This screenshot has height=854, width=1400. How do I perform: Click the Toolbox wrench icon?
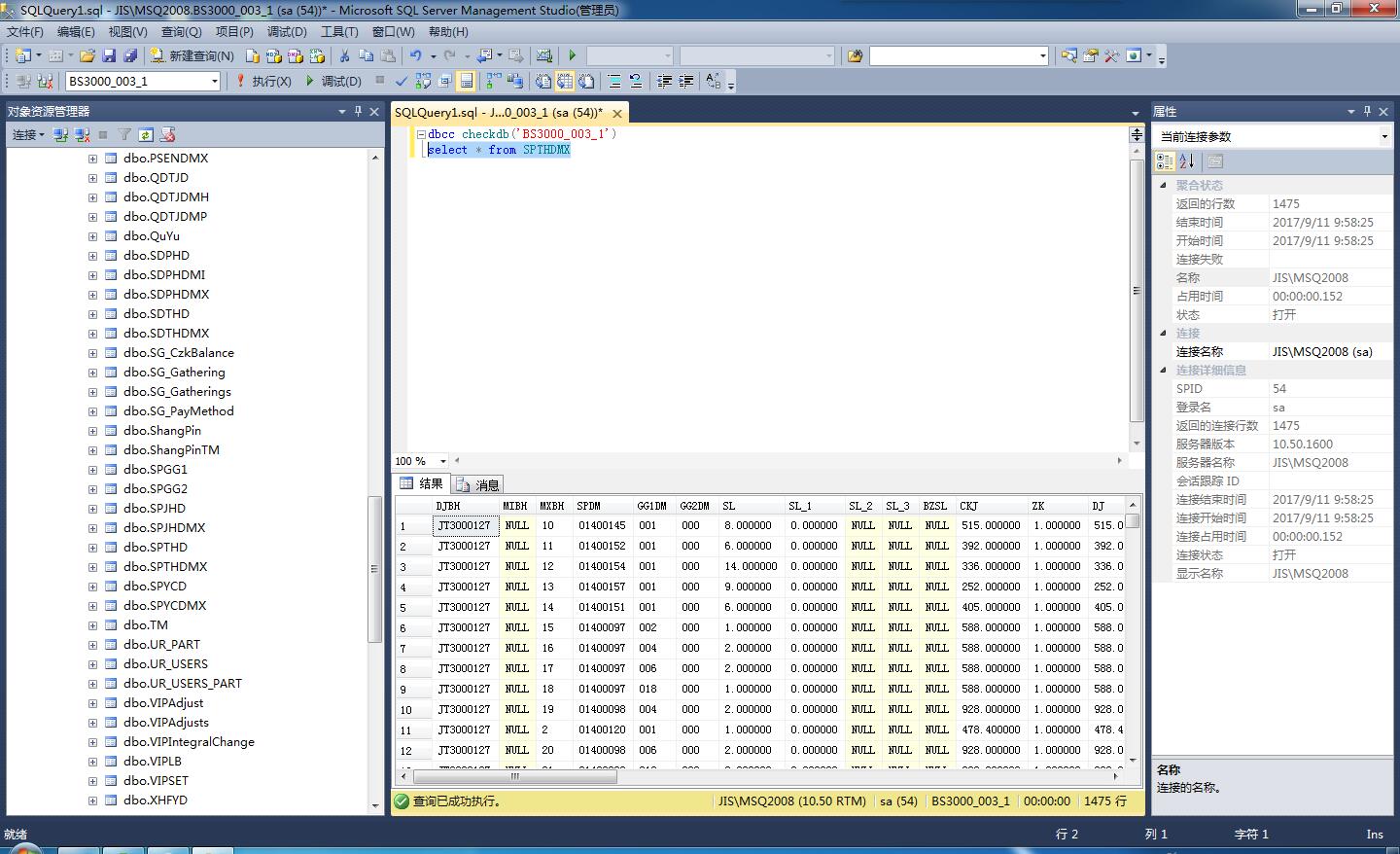1111,55
